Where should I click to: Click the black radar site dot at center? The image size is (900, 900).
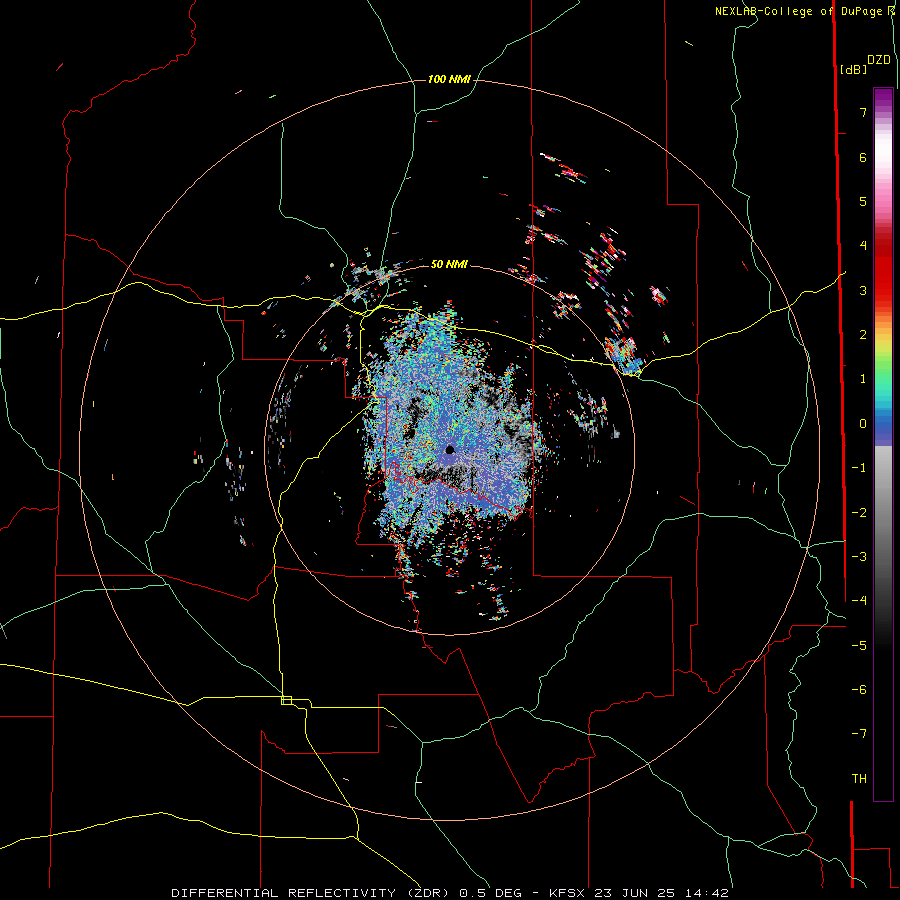point(450,449)
